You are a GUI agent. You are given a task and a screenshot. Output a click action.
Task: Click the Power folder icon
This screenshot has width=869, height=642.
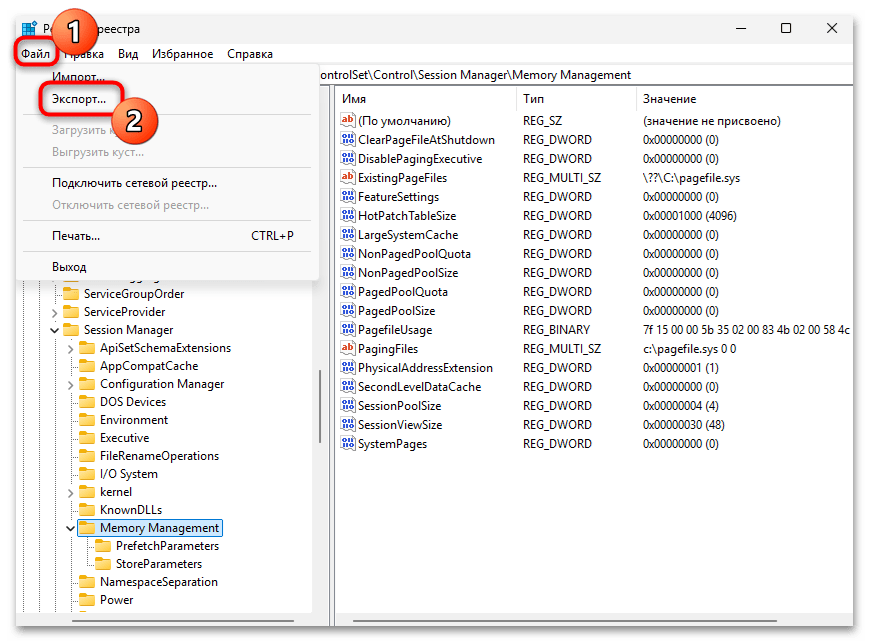point(87,600)
